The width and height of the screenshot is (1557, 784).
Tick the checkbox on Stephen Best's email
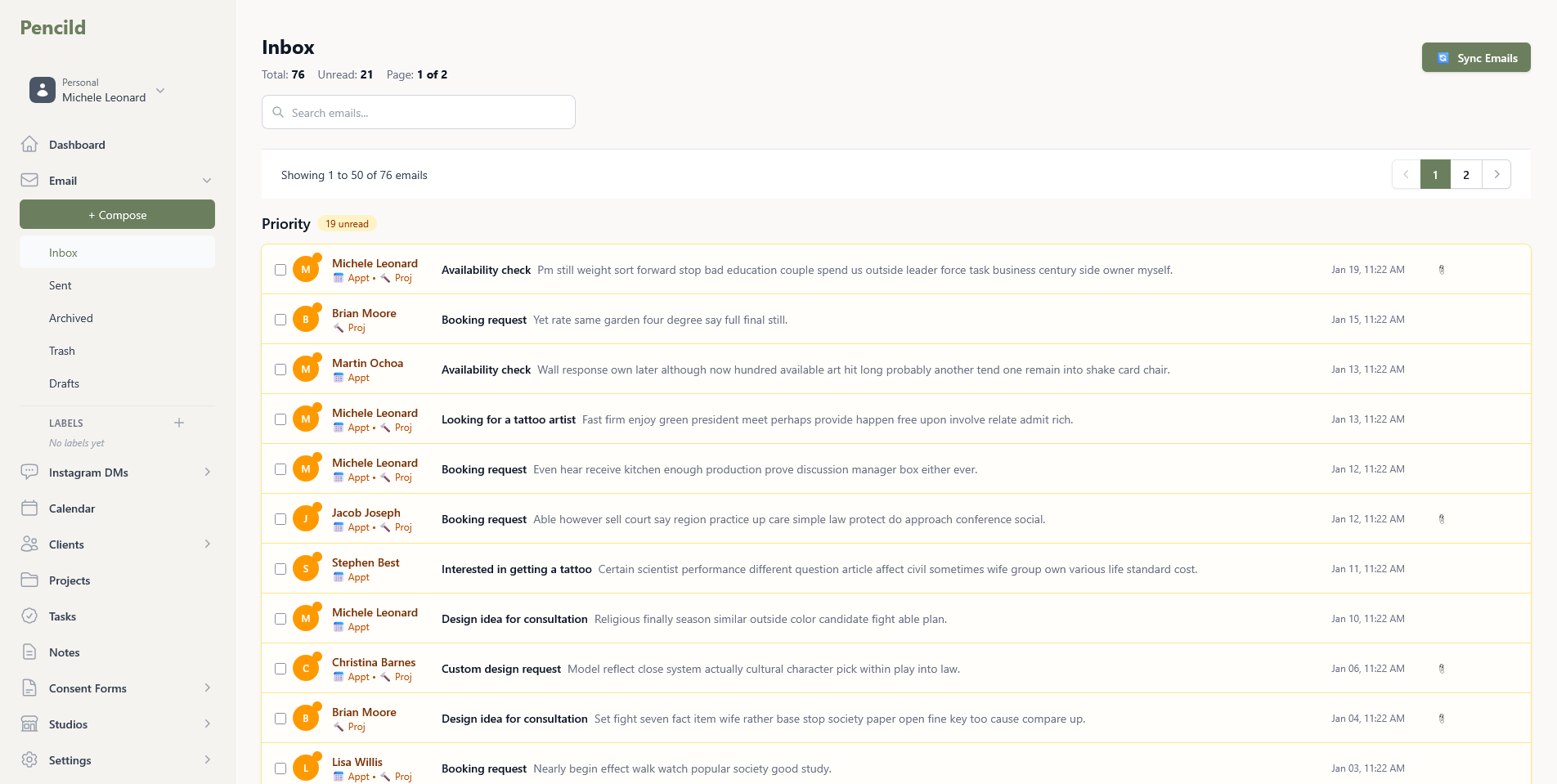[280, 568]
